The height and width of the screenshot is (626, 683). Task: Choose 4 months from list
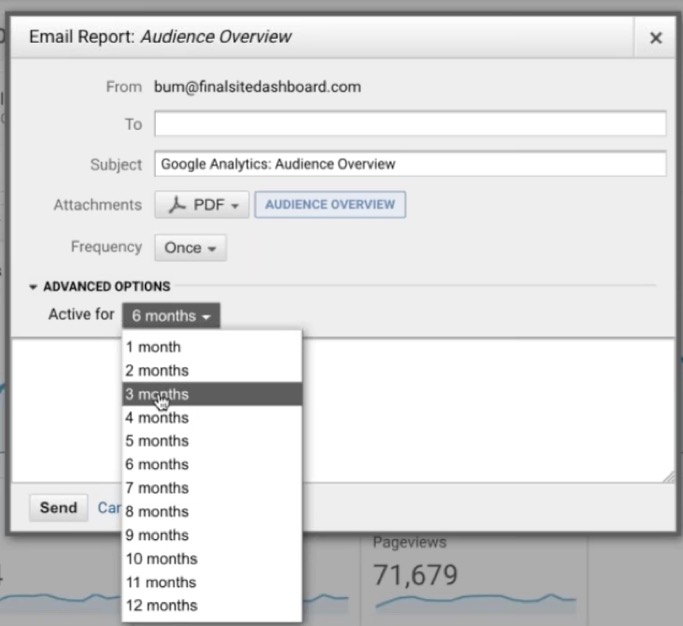212,417
